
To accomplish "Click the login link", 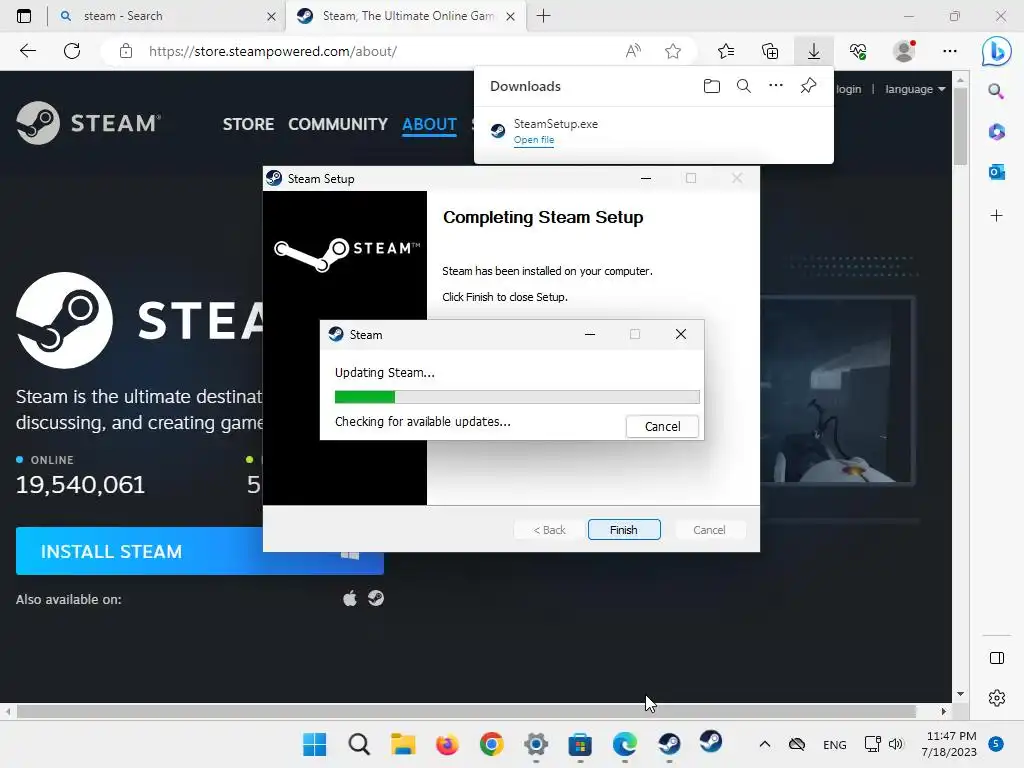I will coord(848,89).
